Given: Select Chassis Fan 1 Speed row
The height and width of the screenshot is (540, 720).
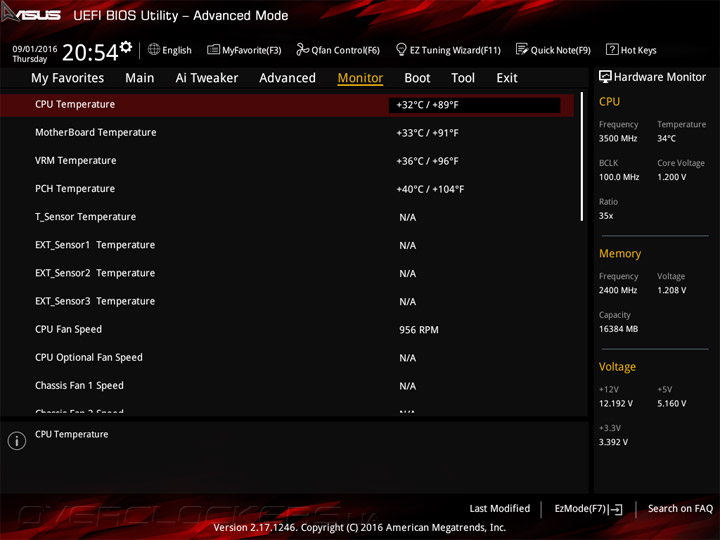Looking at the screenshot, I should pos(287,386).
